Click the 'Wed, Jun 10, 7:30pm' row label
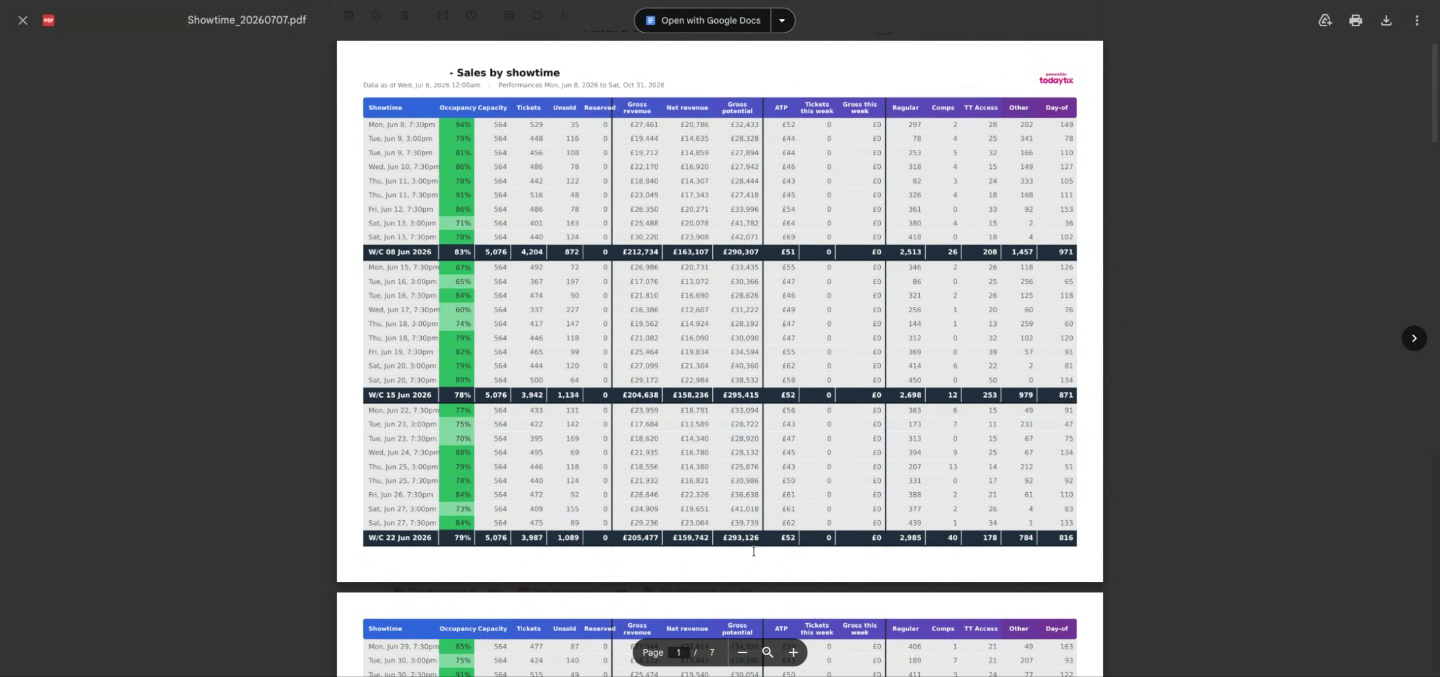 (403, 167)
